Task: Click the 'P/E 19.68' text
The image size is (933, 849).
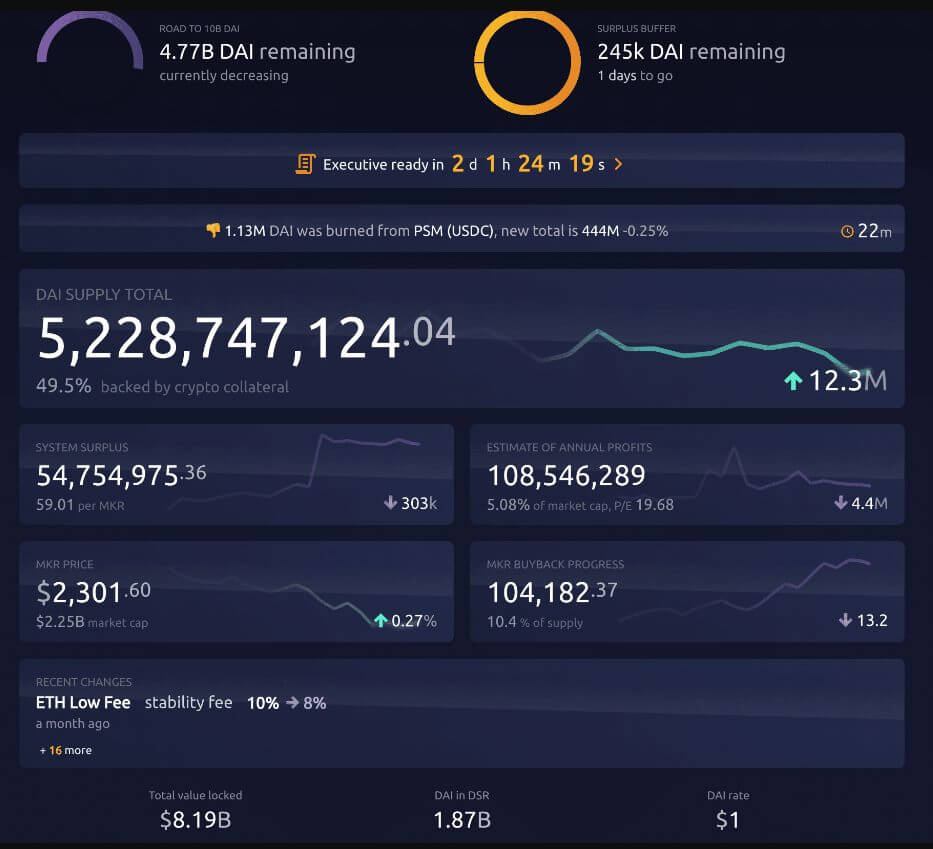Action: [x=644, y=505]
